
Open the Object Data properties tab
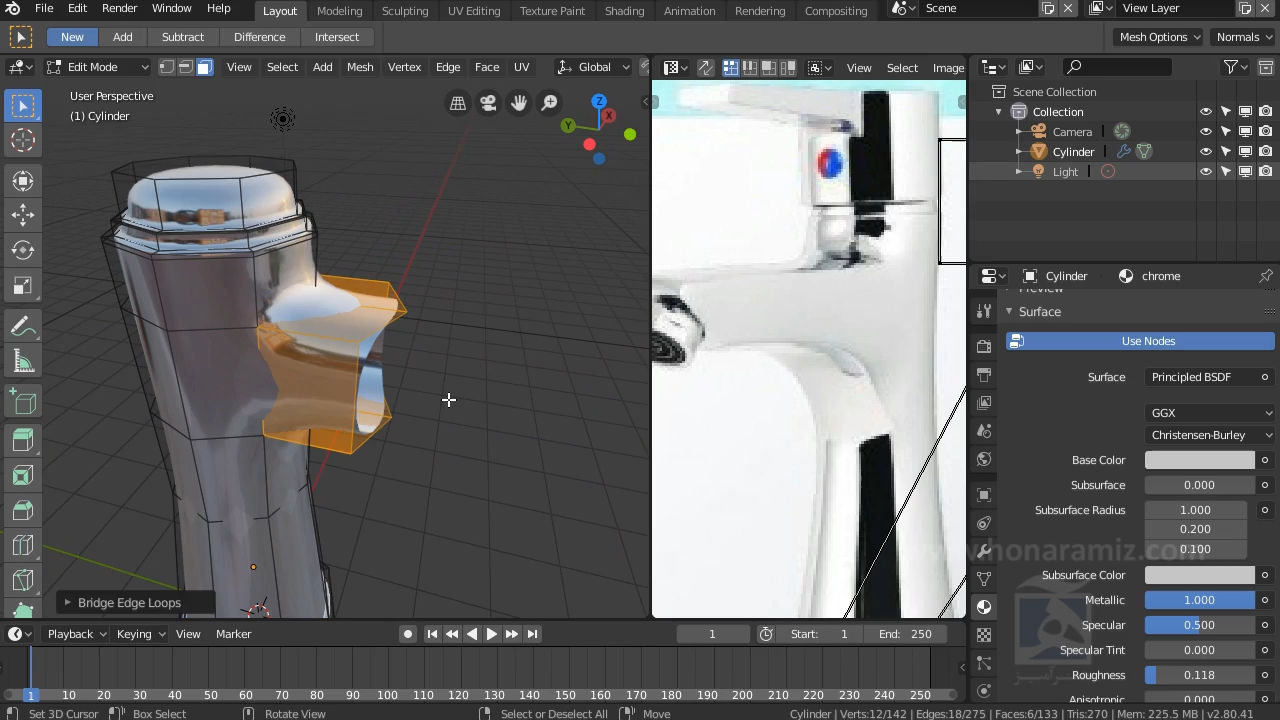pos(984,579)
